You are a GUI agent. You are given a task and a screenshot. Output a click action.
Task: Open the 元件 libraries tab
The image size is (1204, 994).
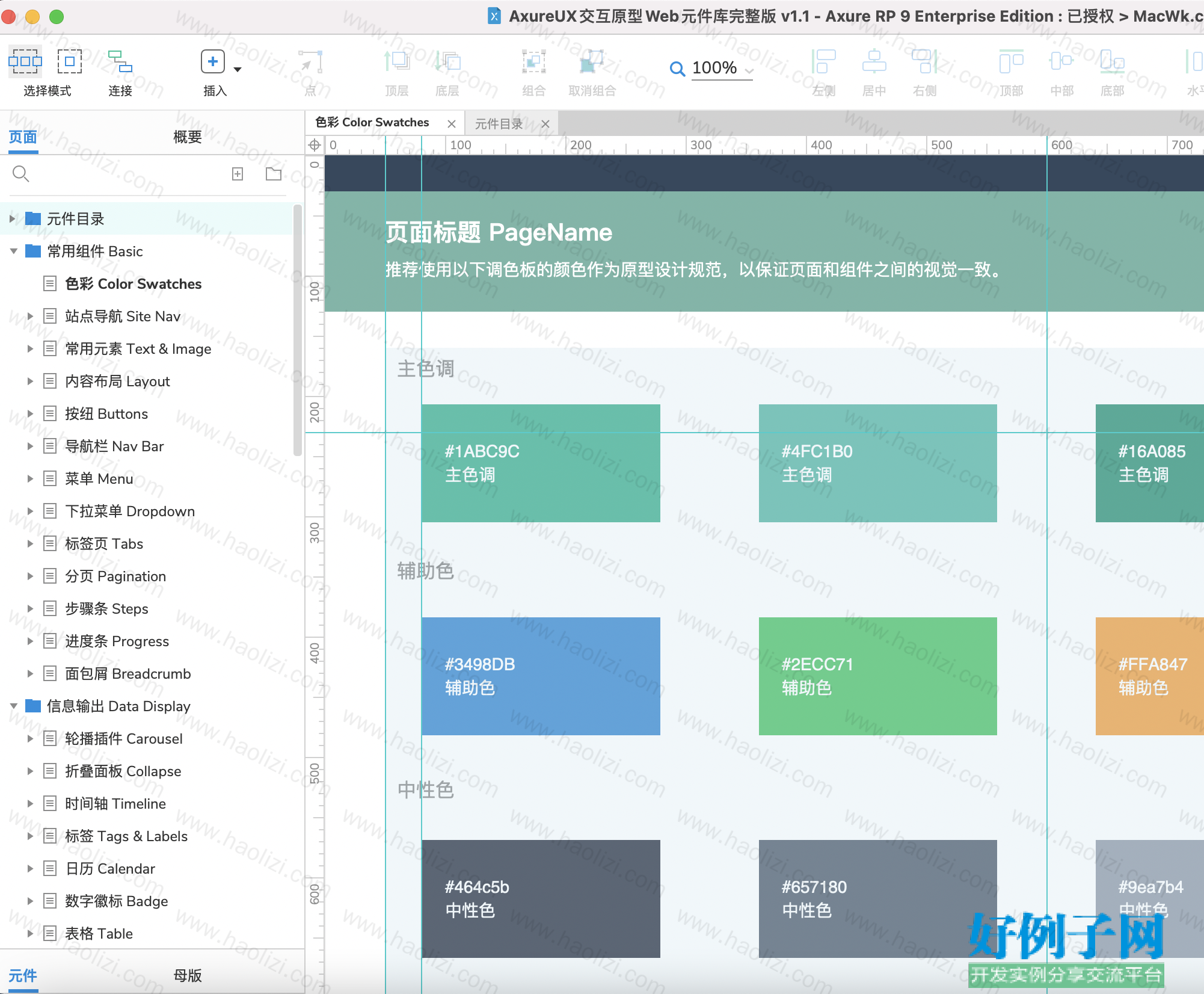tap(23, 975)
